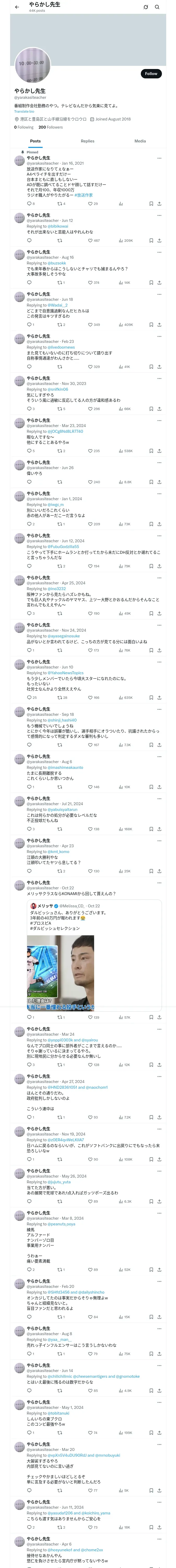
Task: Like the pinned post from Jan 16, 2021
Action: tap(90, 204)
